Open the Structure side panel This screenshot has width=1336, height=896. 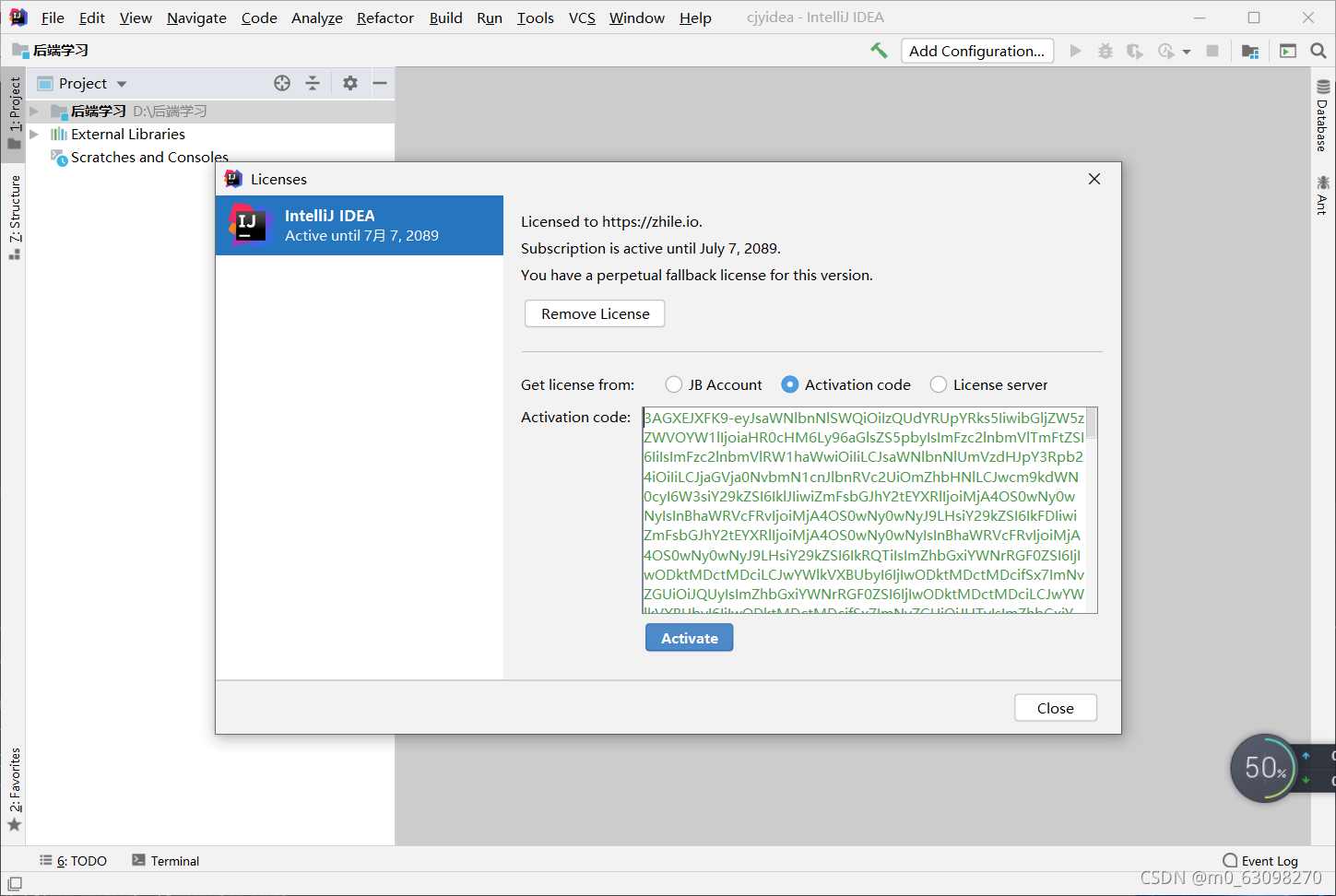15,218
